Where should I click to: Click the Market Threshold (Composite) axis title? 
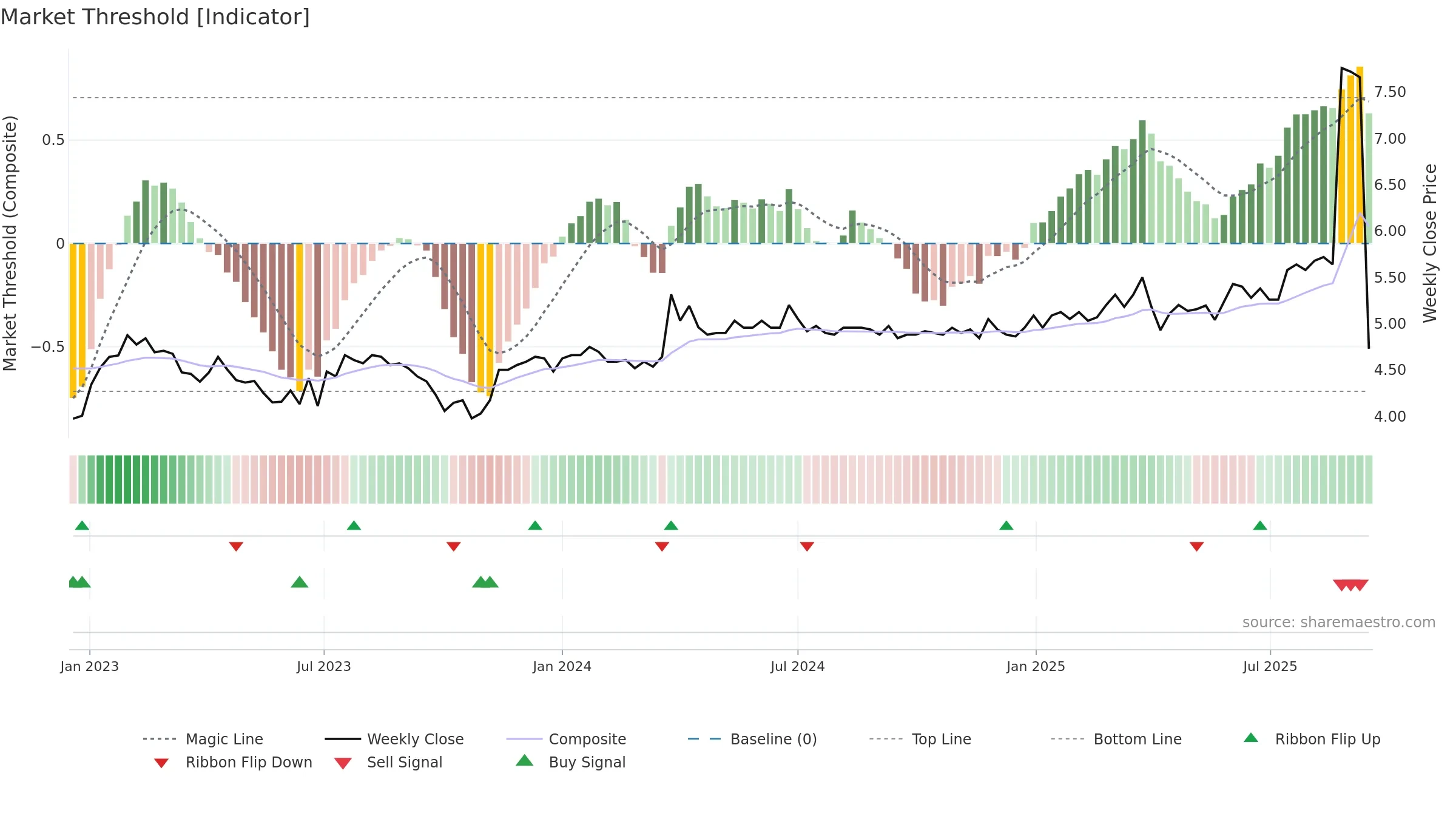10,243
